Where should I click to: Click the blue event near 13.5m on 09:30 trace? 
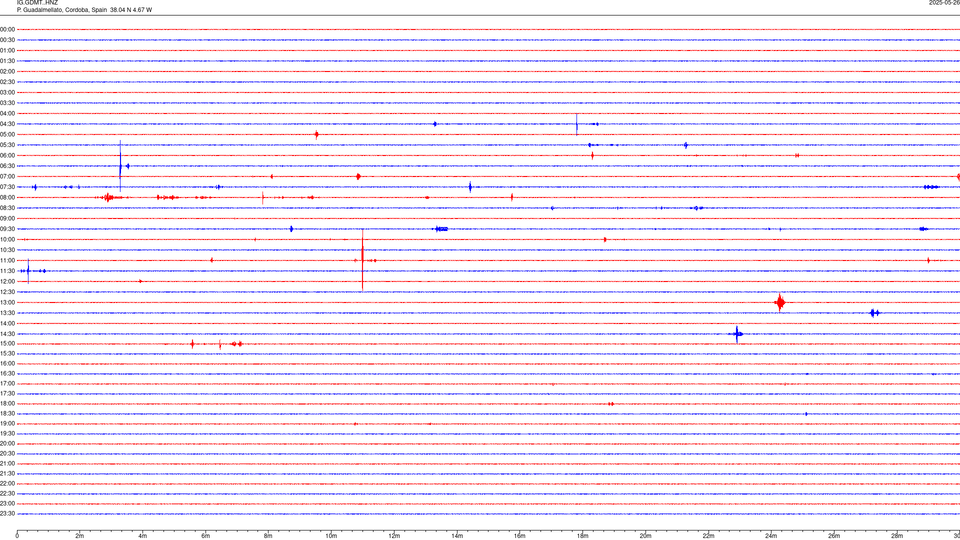(441, 229)
